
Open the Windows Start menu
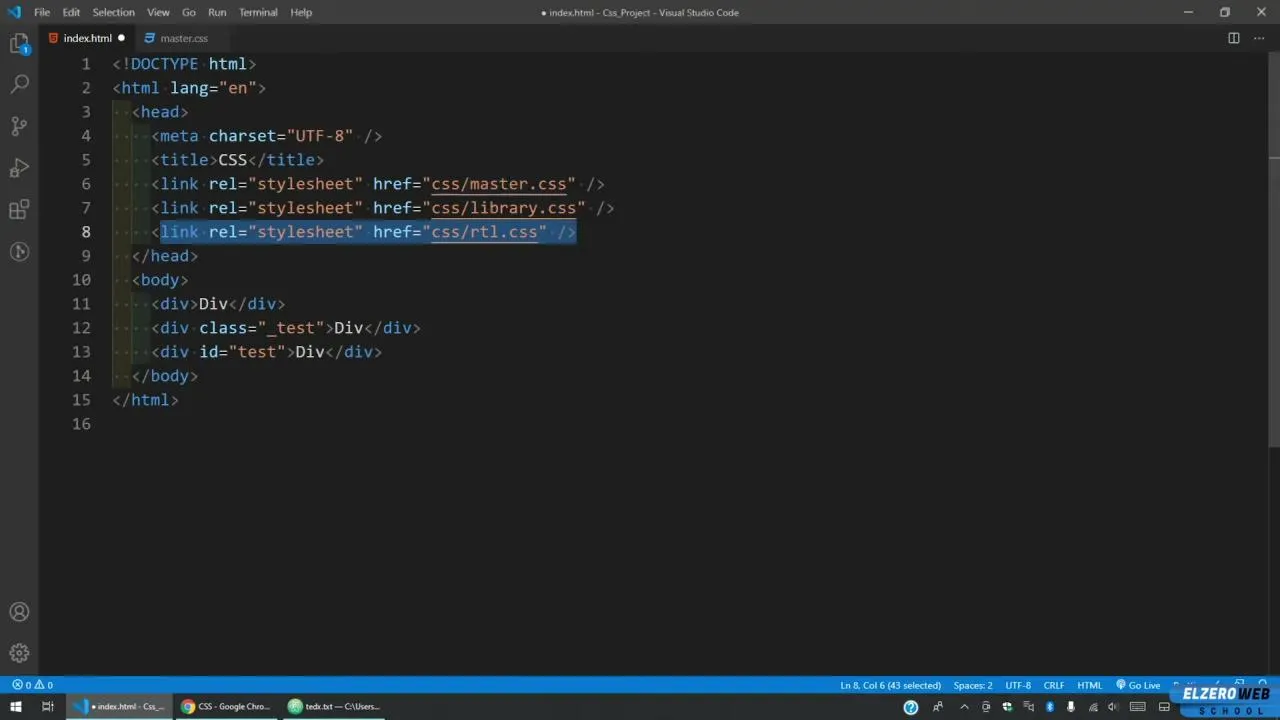pyautogui.click(x=15, y=707)
